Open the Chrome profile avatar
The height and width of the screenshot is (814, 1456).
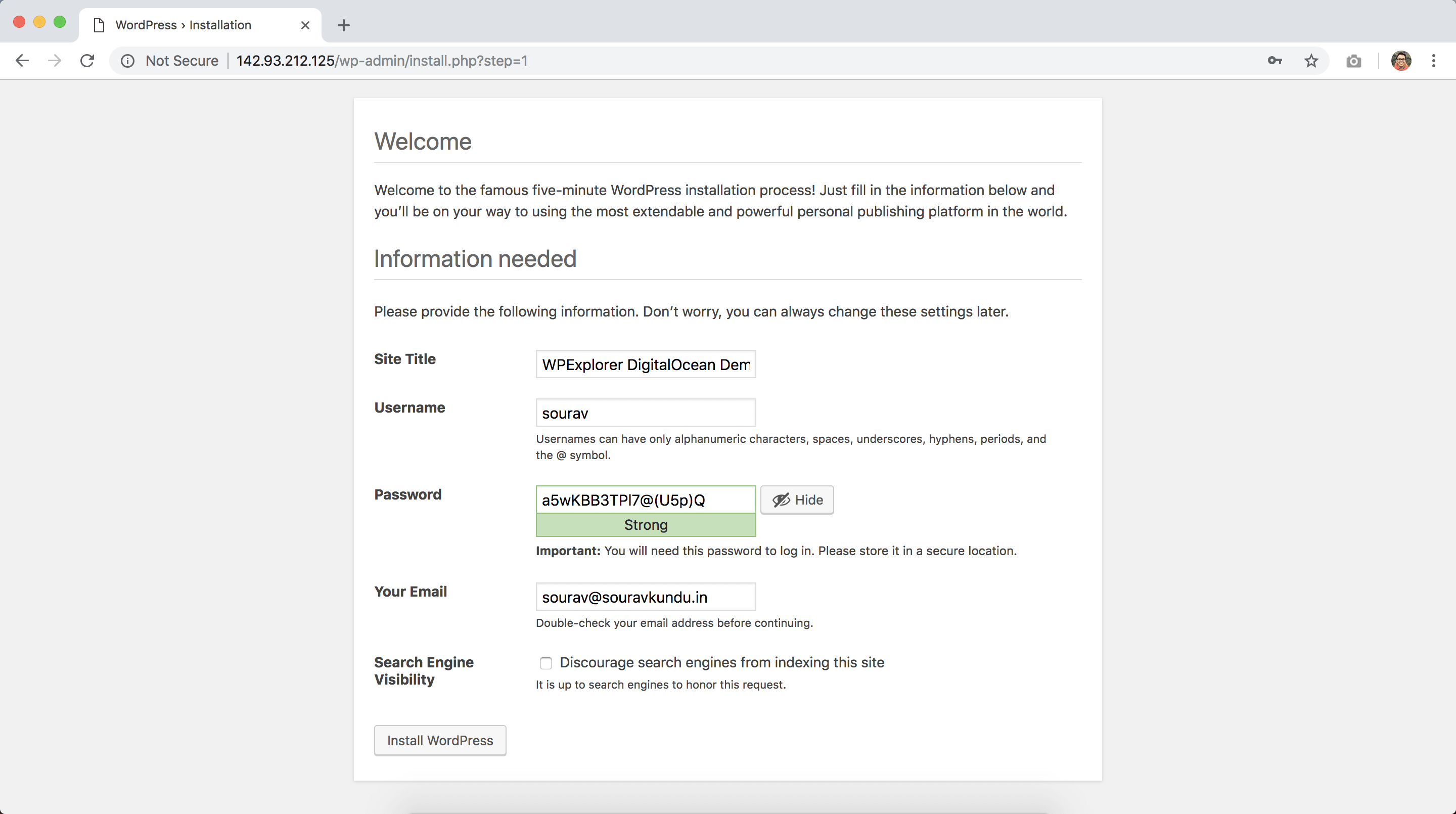pyautogui.click(x=1401, y=61)
